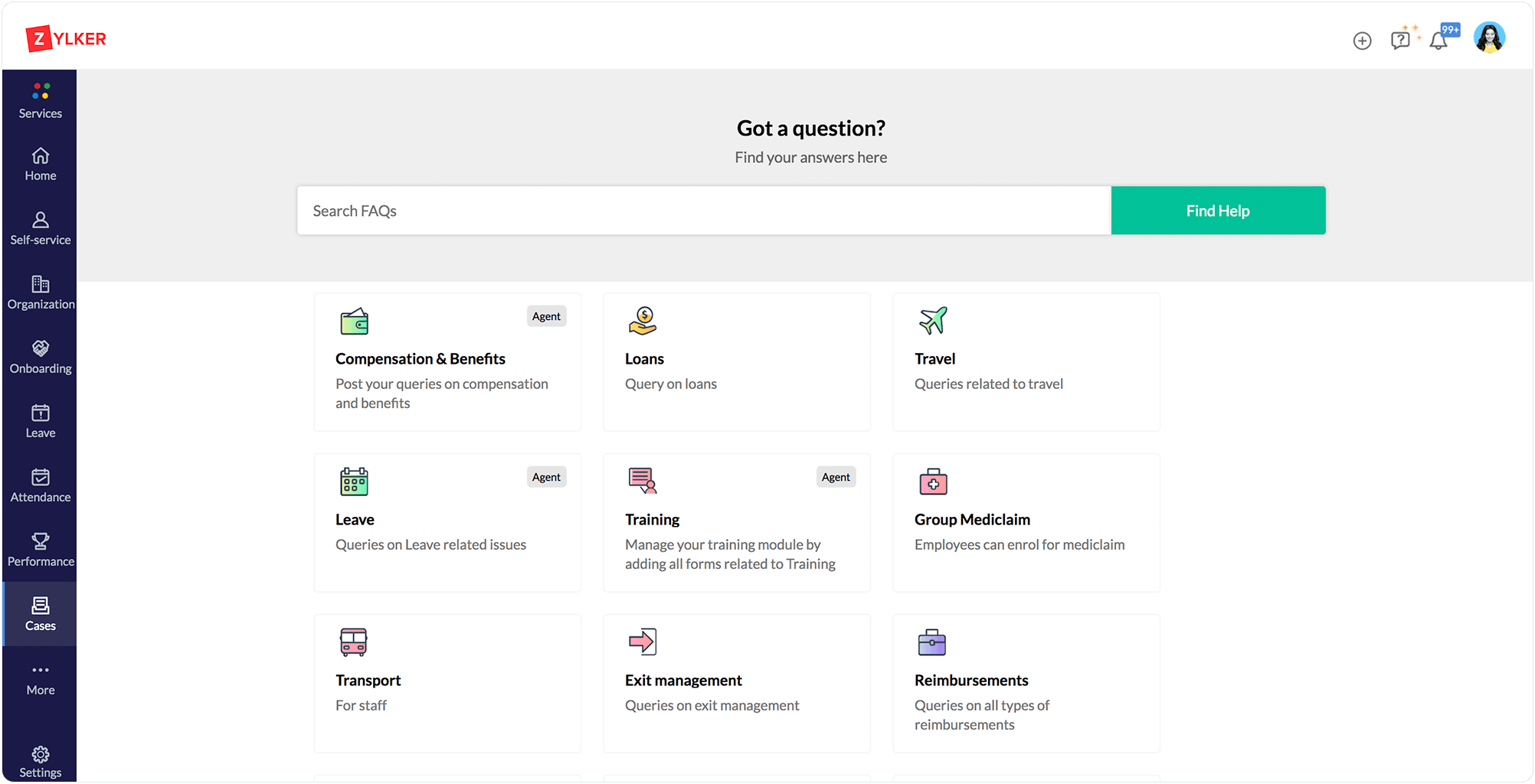Click the Transport bus icon
Viewport: 1535px width, 784px height.
click(x=354, y=642)
